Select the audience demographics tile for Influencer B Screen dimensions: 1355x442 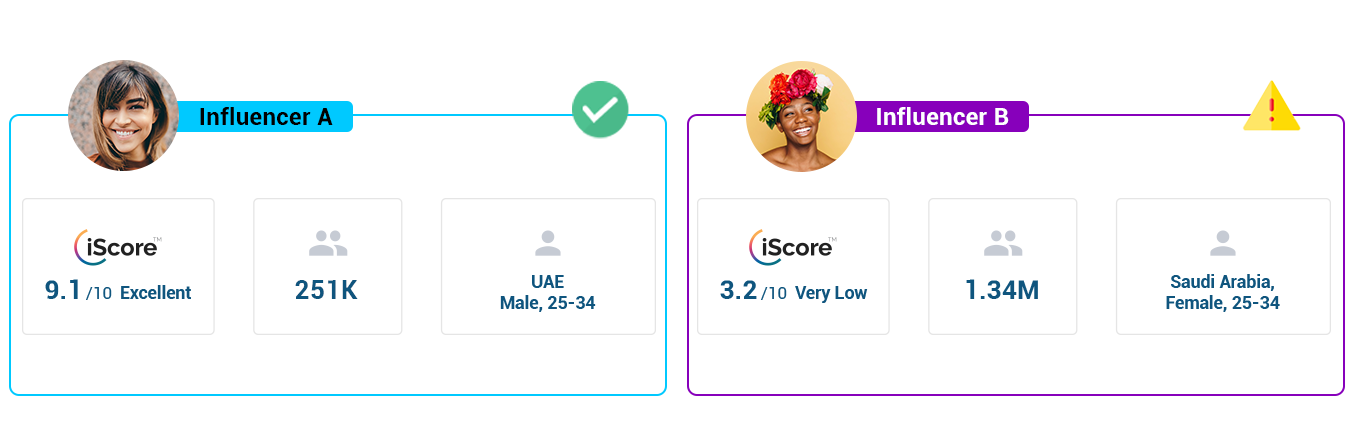click(x=1223, y=266)
